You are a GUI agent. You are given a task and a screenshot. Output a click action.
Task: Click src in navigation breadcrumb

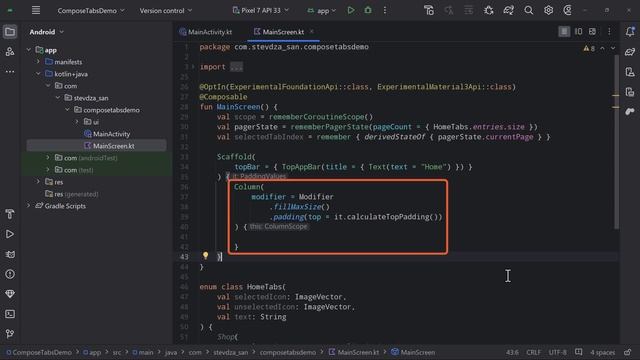(117, 352)
